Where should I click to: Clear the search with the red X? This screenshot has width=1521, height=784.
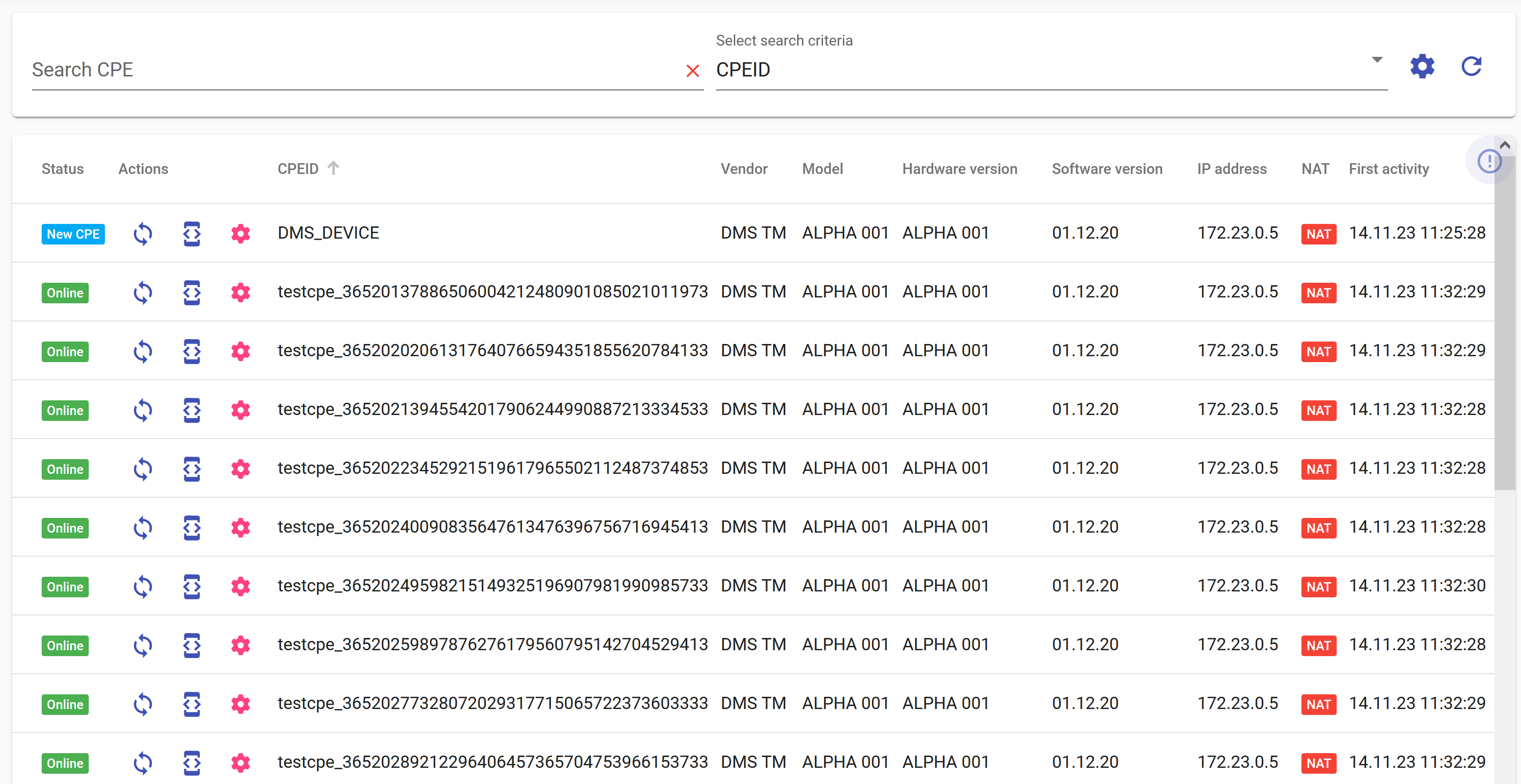693,72
